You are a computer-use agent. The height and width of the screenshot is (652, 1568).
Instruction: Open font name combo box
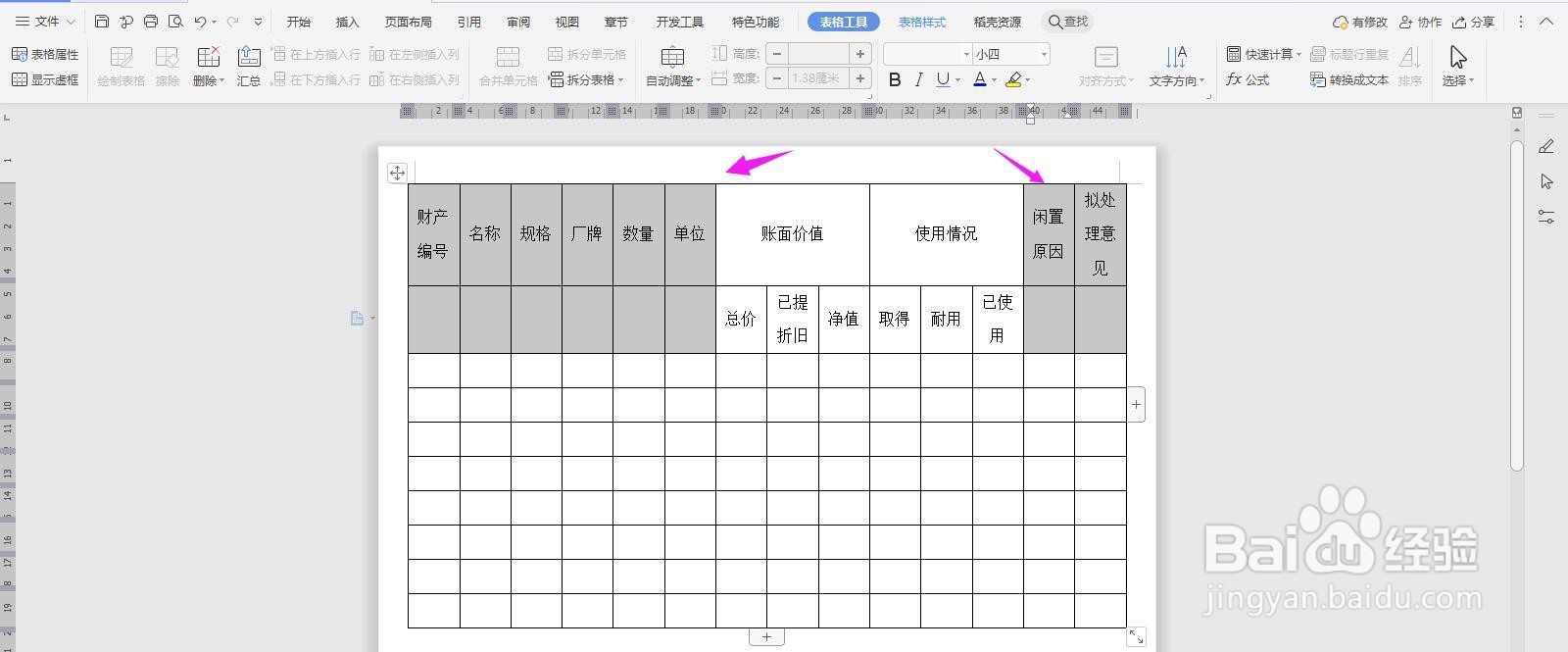pos(927,54)
